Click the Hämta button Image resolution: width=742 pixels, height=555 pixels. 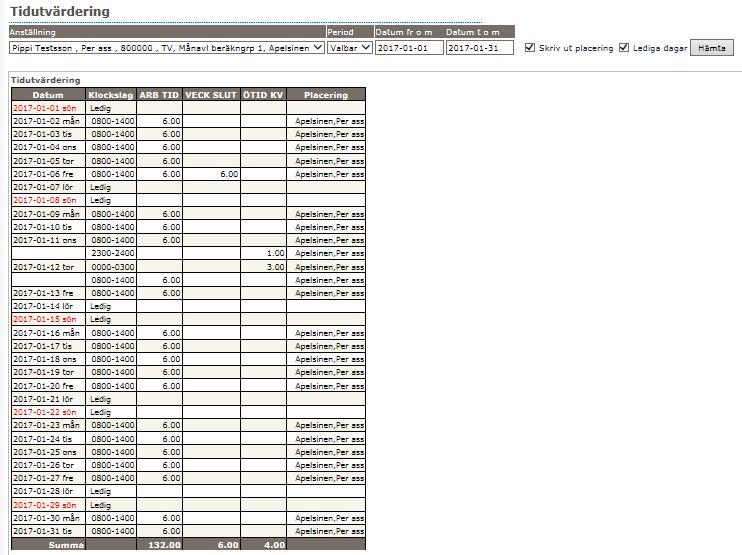712,48
